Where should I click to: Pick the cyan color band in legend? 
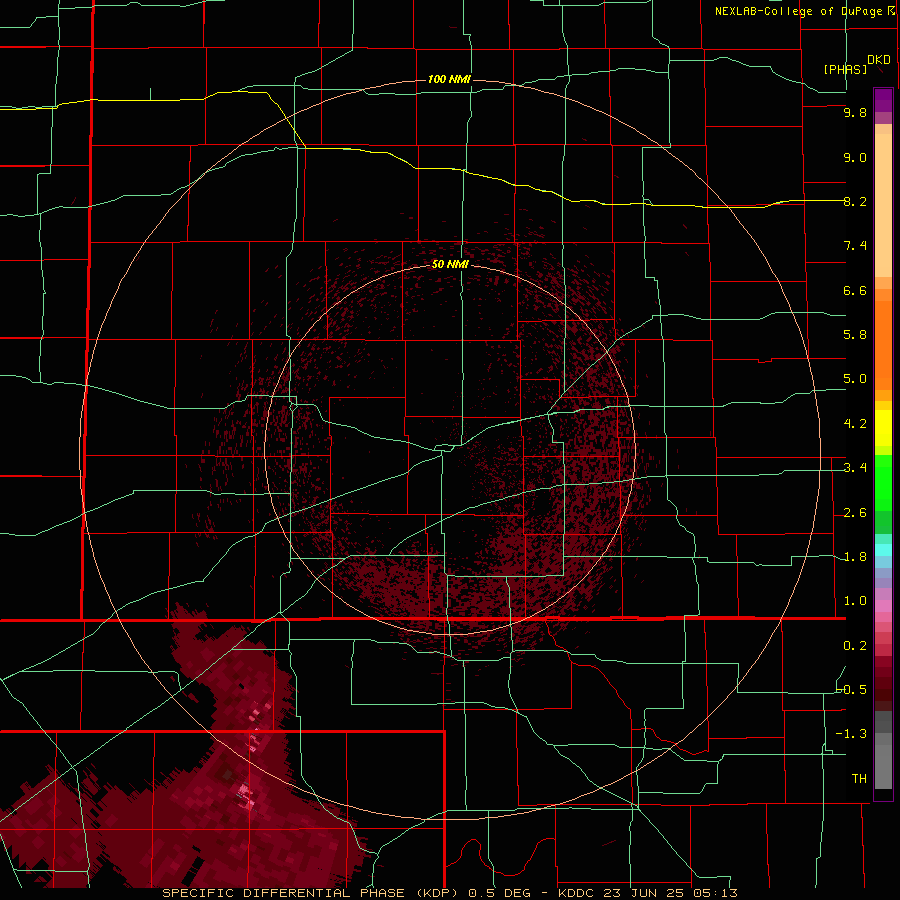883,550
